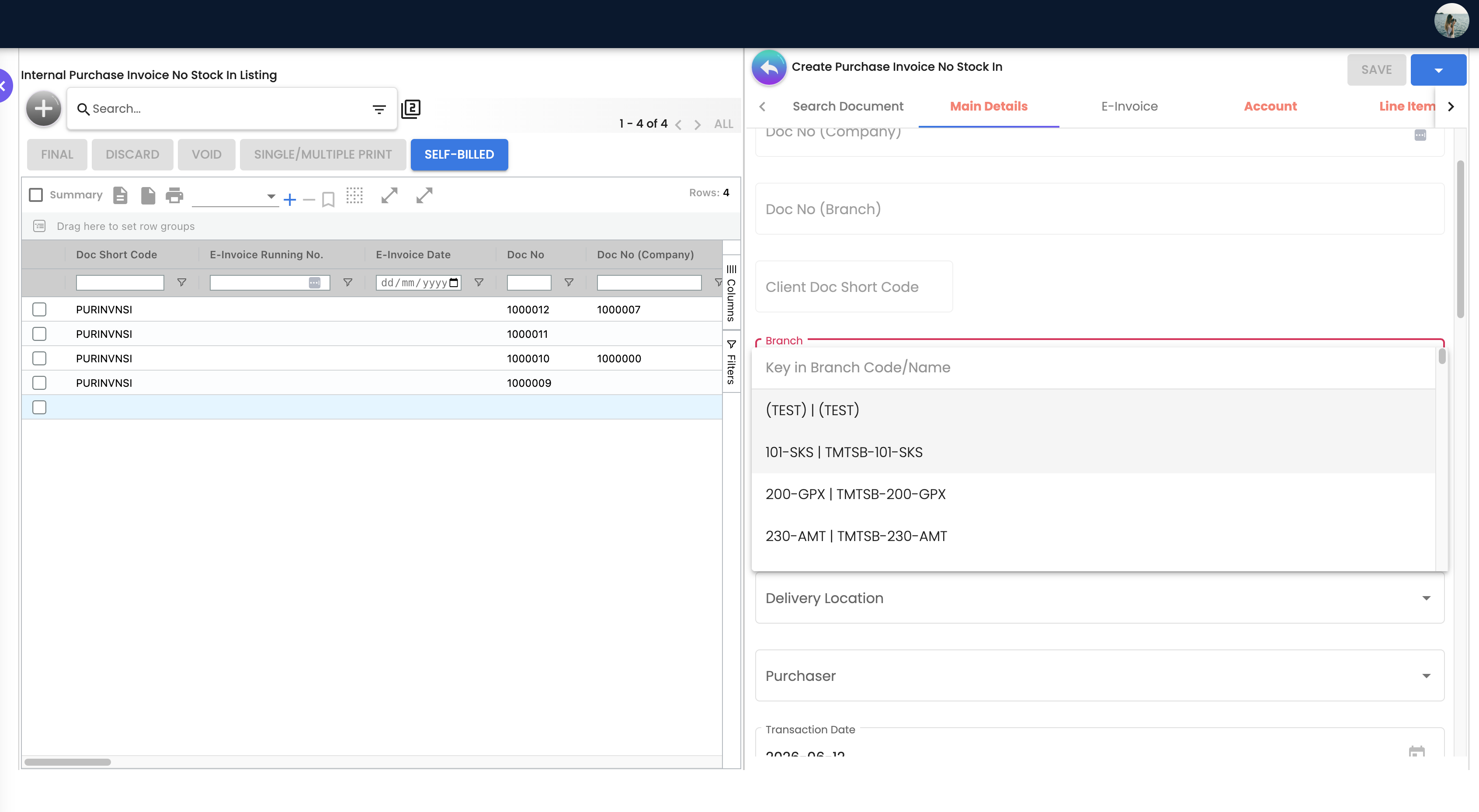Click filter icon for Doc No column
1479x812 pixels.
point(569,282)
